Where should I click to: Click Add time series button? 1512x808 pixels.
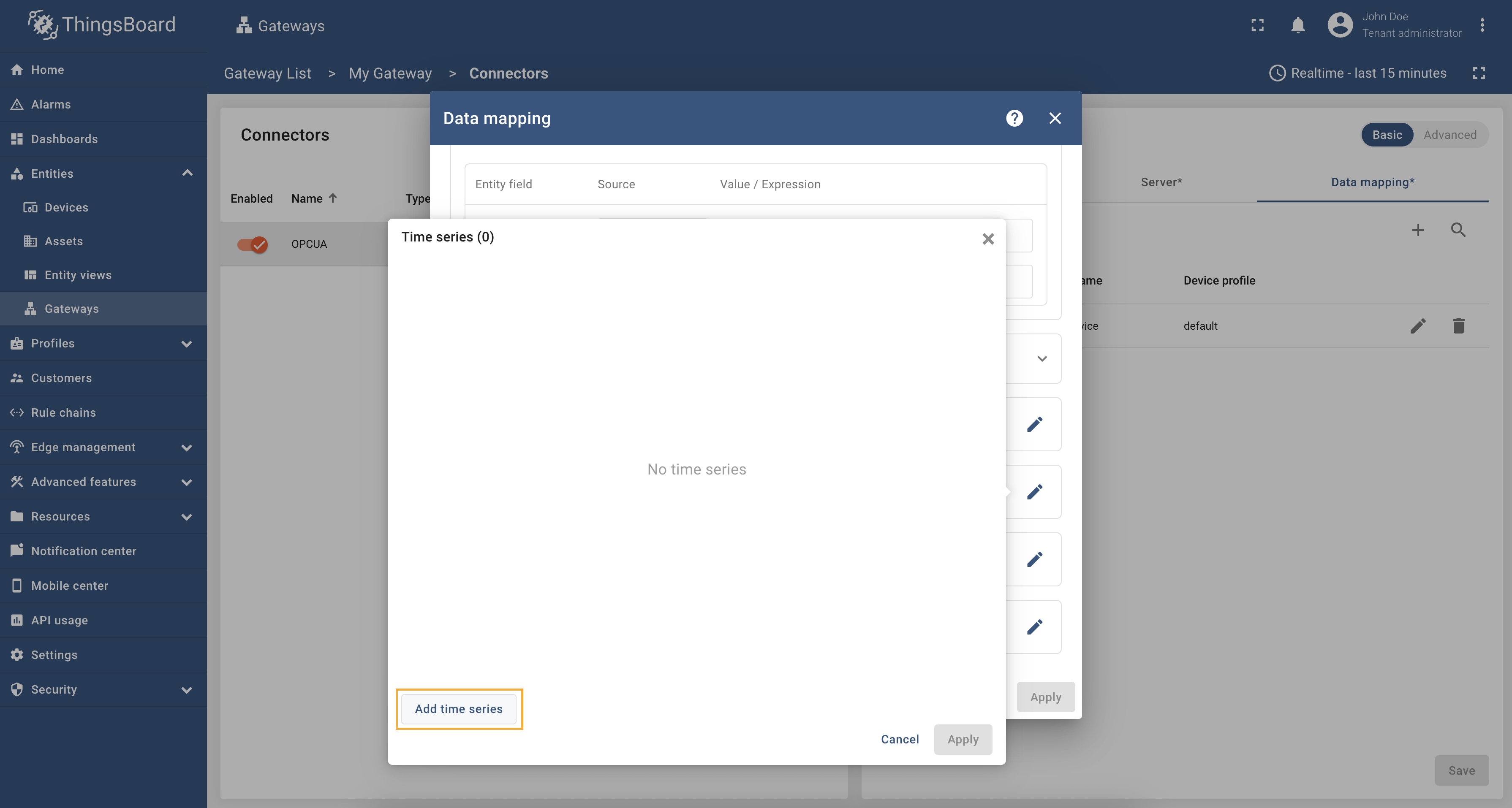(x=458, y=709)
